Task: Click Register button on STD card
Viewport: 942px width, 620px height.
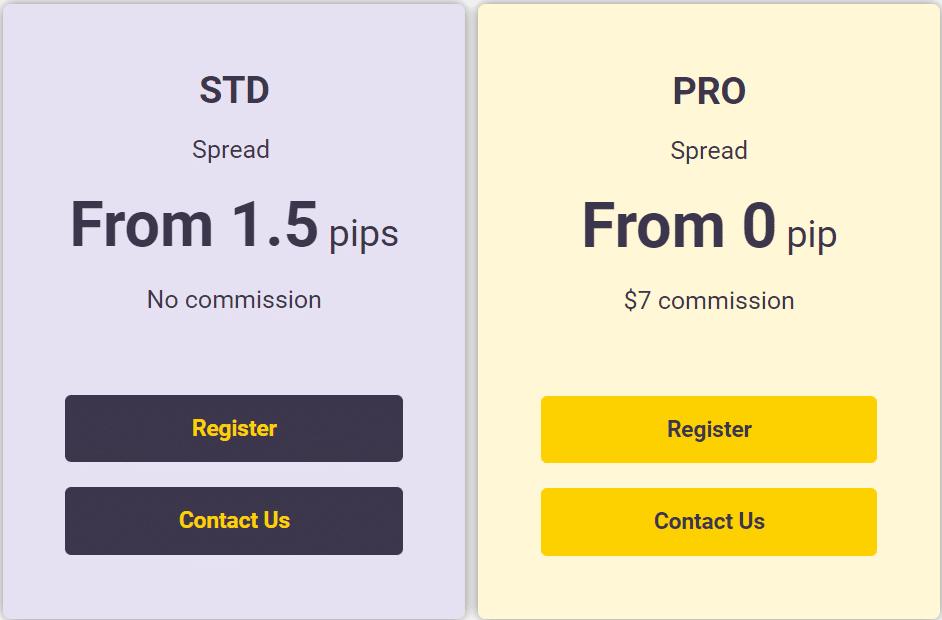Action: tap(234, 428)
